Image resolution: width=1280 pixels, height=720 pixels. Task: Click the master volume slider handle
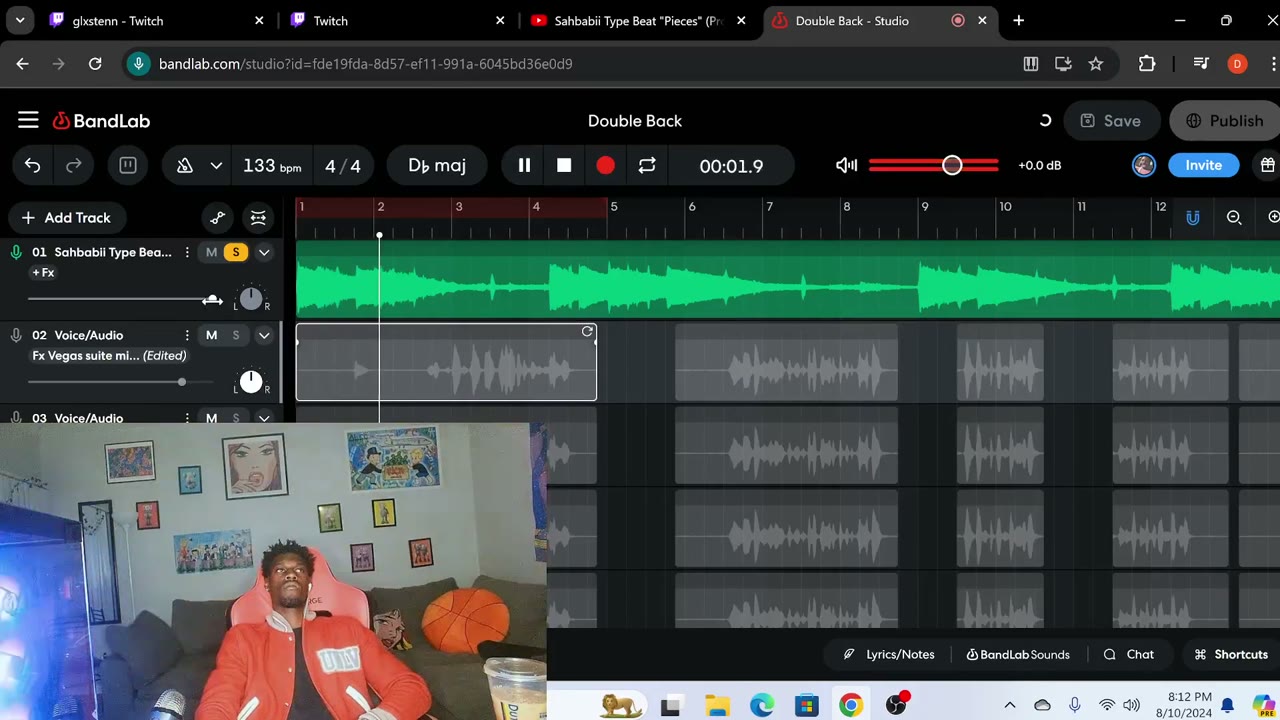(952, 166)
